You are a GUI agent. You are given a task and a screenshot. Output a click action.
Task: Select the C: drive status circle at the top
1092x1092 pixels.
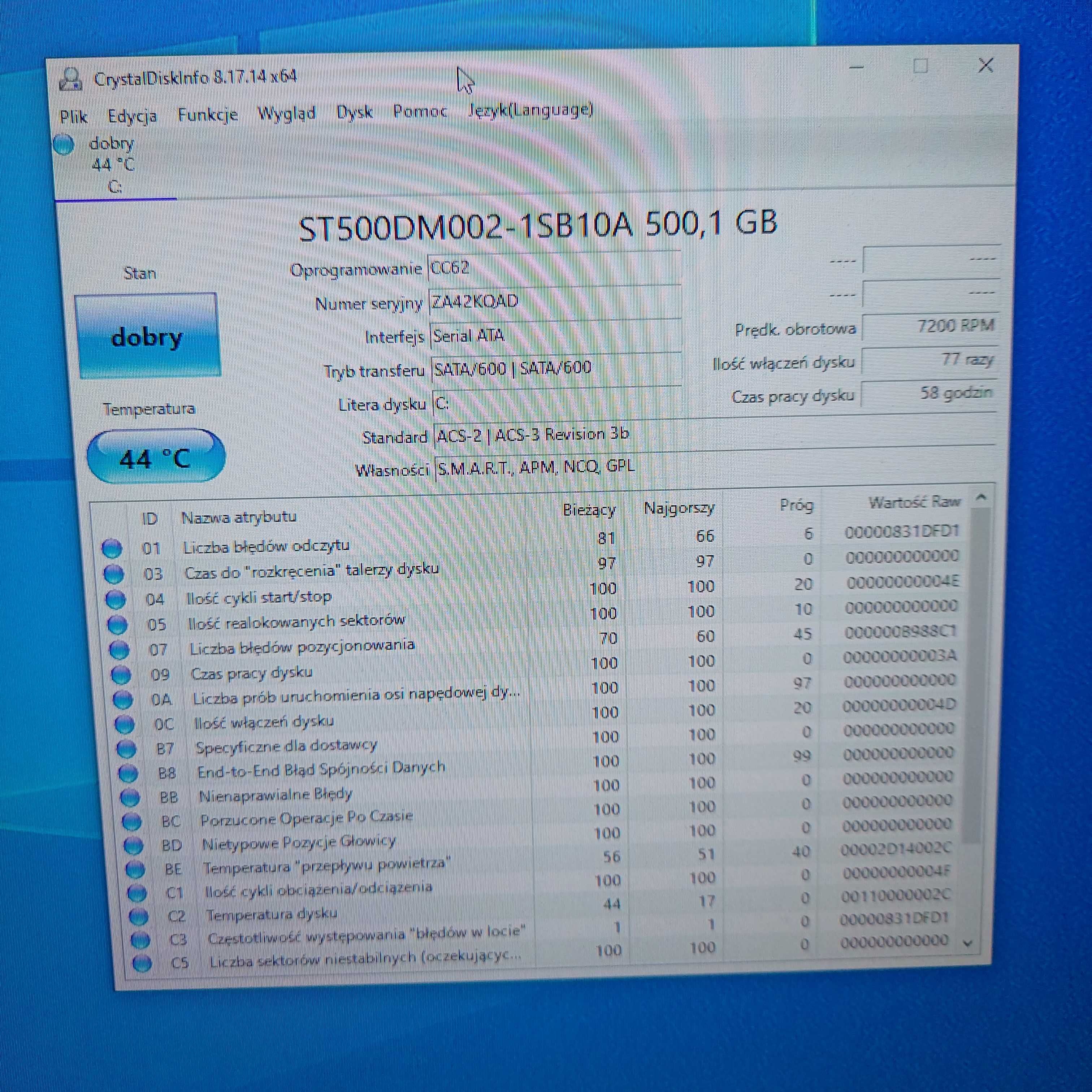point(64,144)
